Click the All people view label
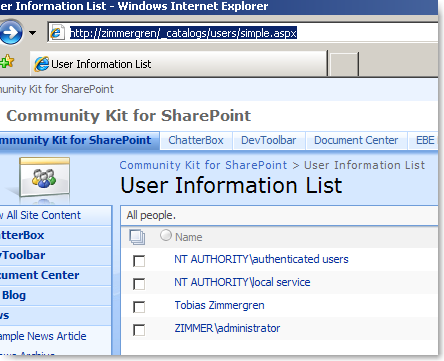 pyautogui.click(x=151, y=215)
